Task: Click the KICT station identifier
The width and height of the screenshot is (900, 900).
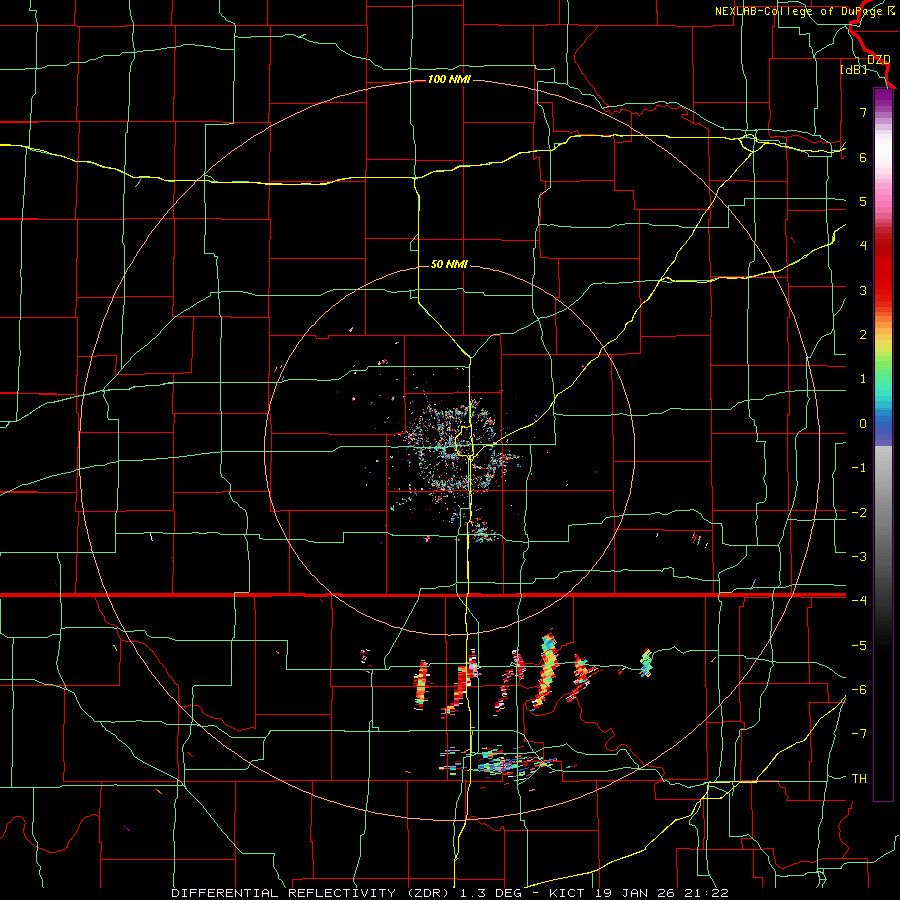Action: (x=567, y=893)
